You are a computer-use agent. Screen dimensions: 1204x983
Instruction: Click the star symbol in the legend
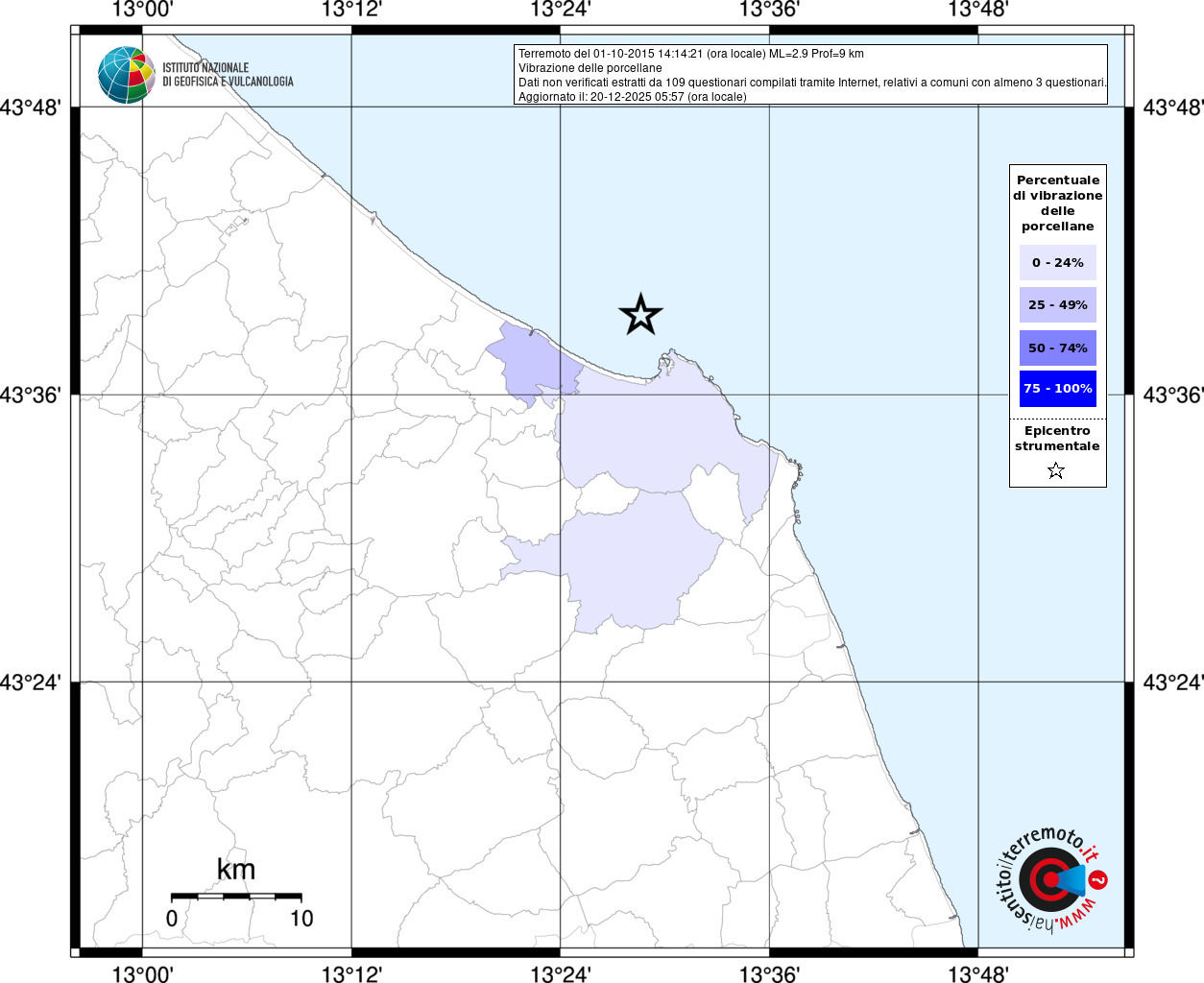[x=1056, y=470]
